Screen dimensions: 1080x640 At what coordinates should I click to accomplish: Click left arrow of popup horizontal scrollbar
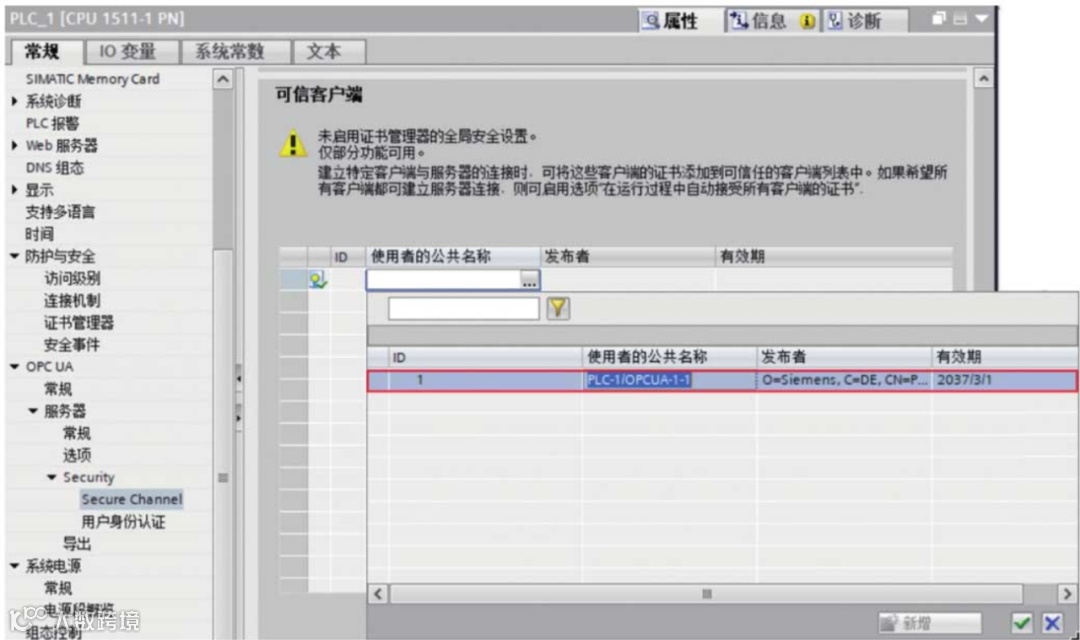[378, 593]
